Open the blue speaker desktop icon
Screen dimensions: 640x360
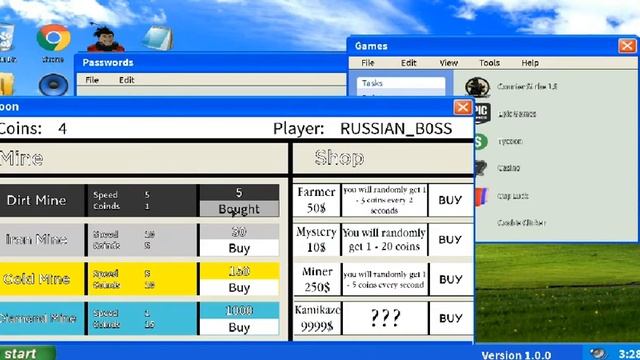(x=53, y=85)
